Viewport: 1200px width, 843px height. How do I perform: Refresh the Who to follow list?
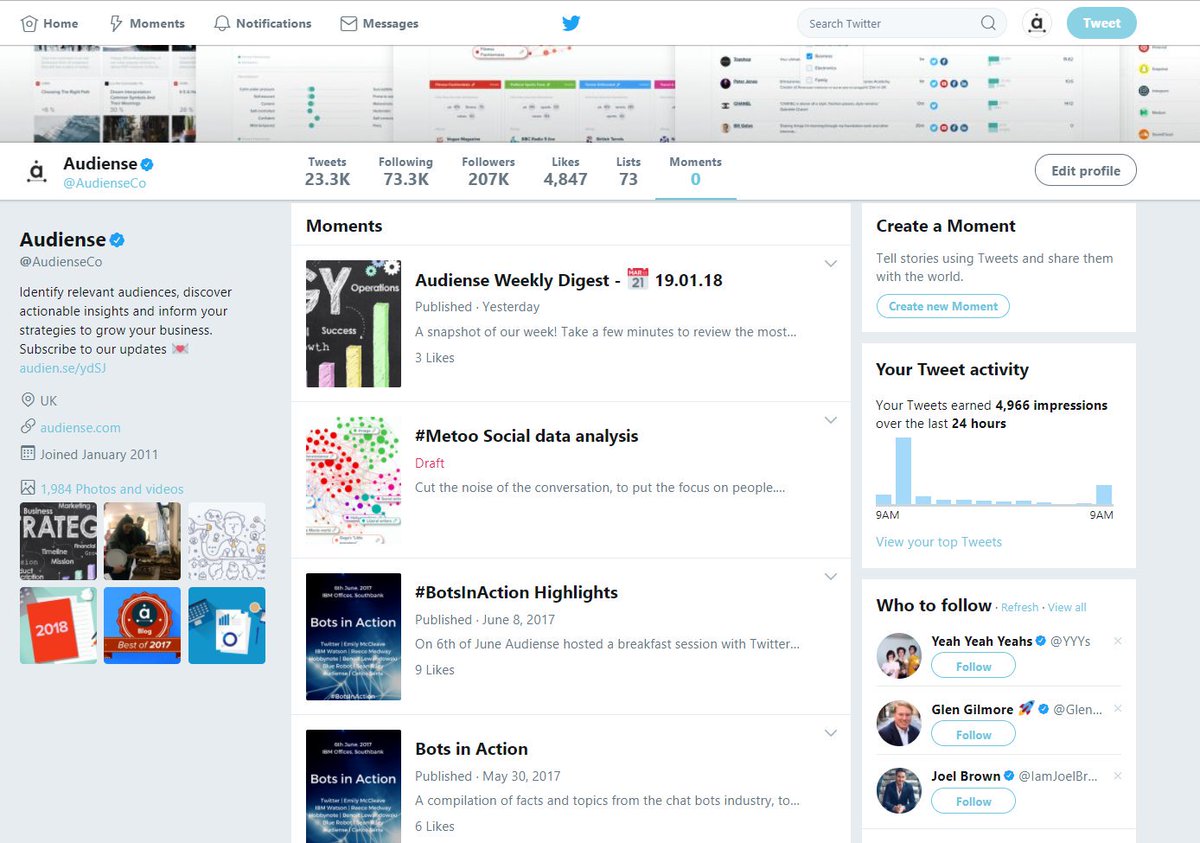[1019, 607]
